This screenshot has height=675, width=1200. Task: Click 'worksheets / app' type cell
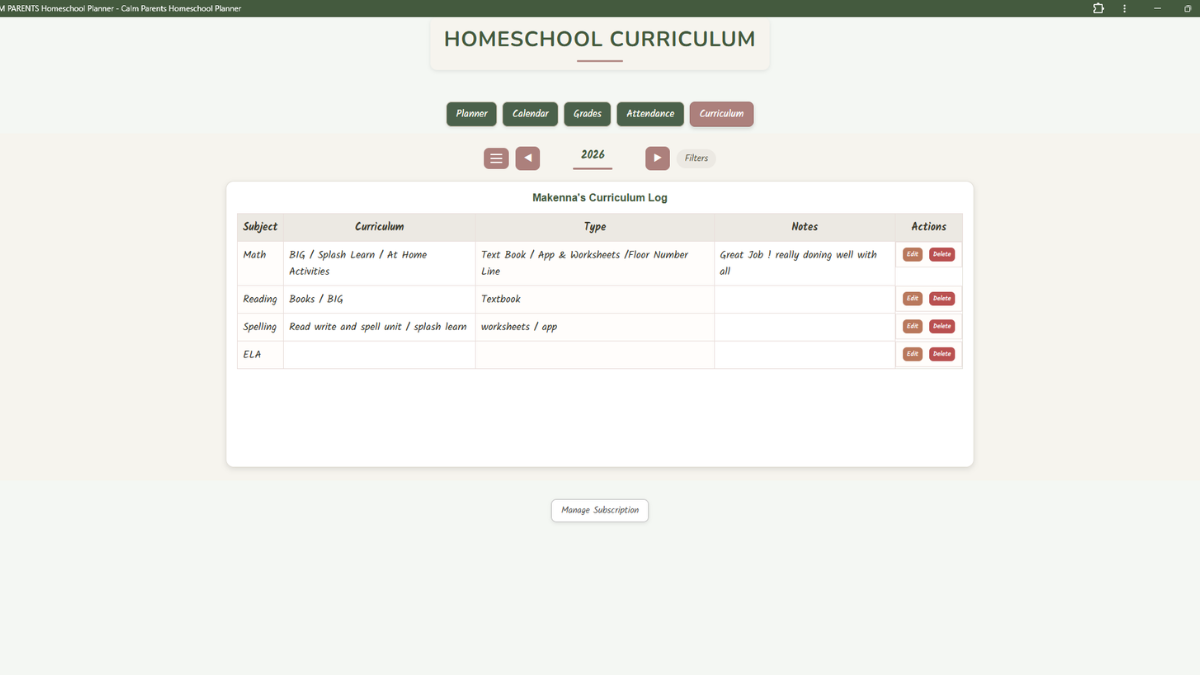pyautogui.click(x=595, y=327)
